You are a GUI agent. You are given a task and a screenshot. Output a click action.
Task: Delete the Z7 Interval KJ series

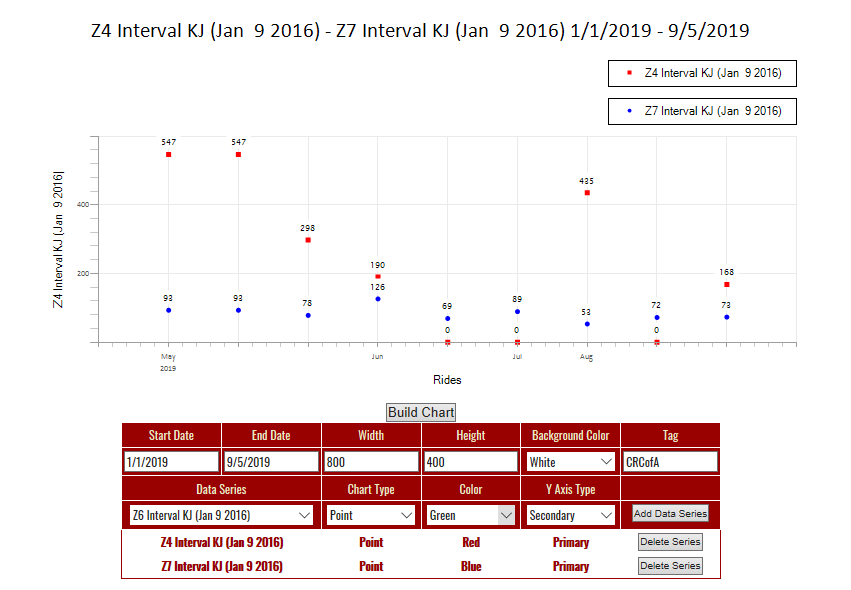[x=670, y=566]
